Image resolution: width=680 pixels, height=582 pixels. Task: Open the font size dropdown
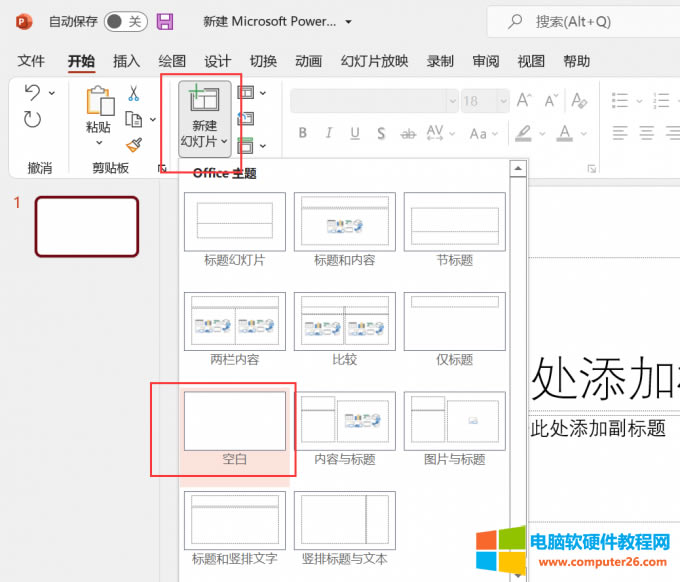(x=500, y=101)
